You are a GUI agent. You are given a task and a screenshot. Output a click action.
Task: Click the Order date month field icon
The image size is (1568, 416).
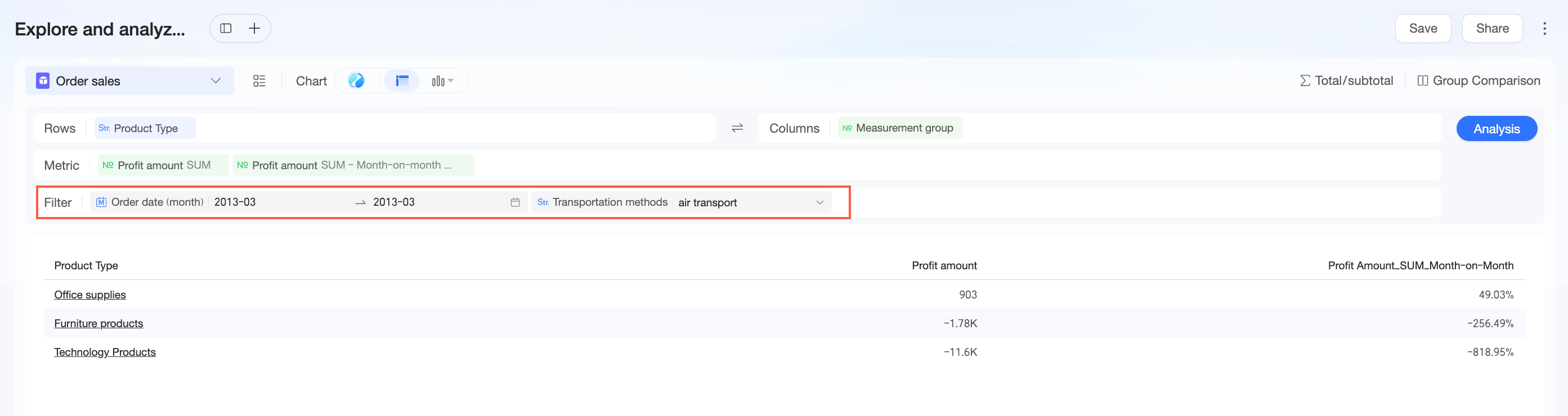pos(101,202)
